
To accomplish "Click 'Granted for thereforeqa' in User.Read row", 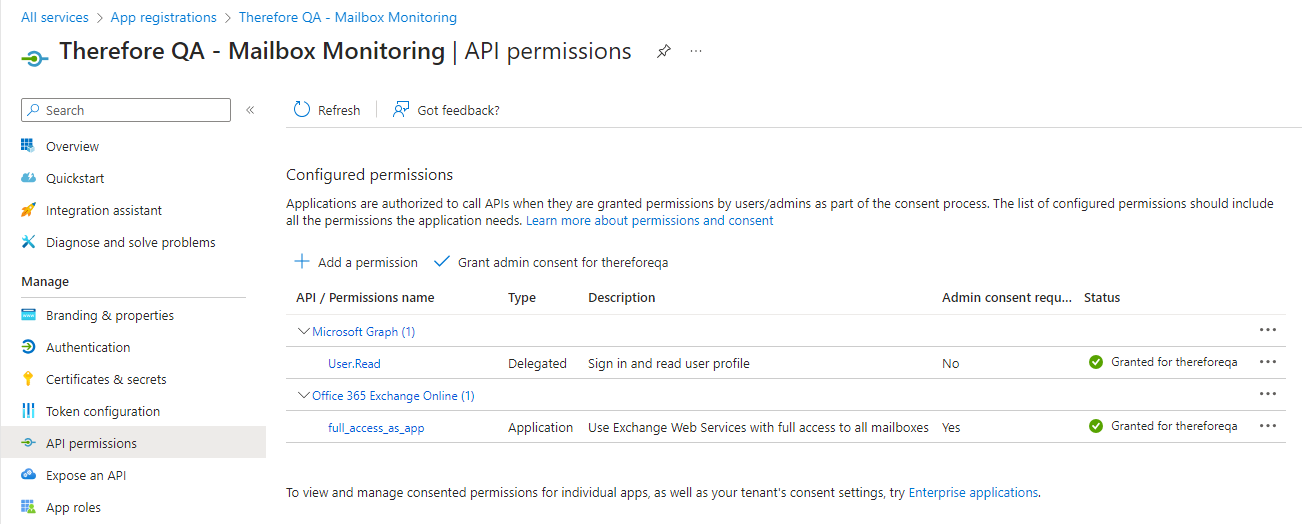I will tap(1174, 362).
